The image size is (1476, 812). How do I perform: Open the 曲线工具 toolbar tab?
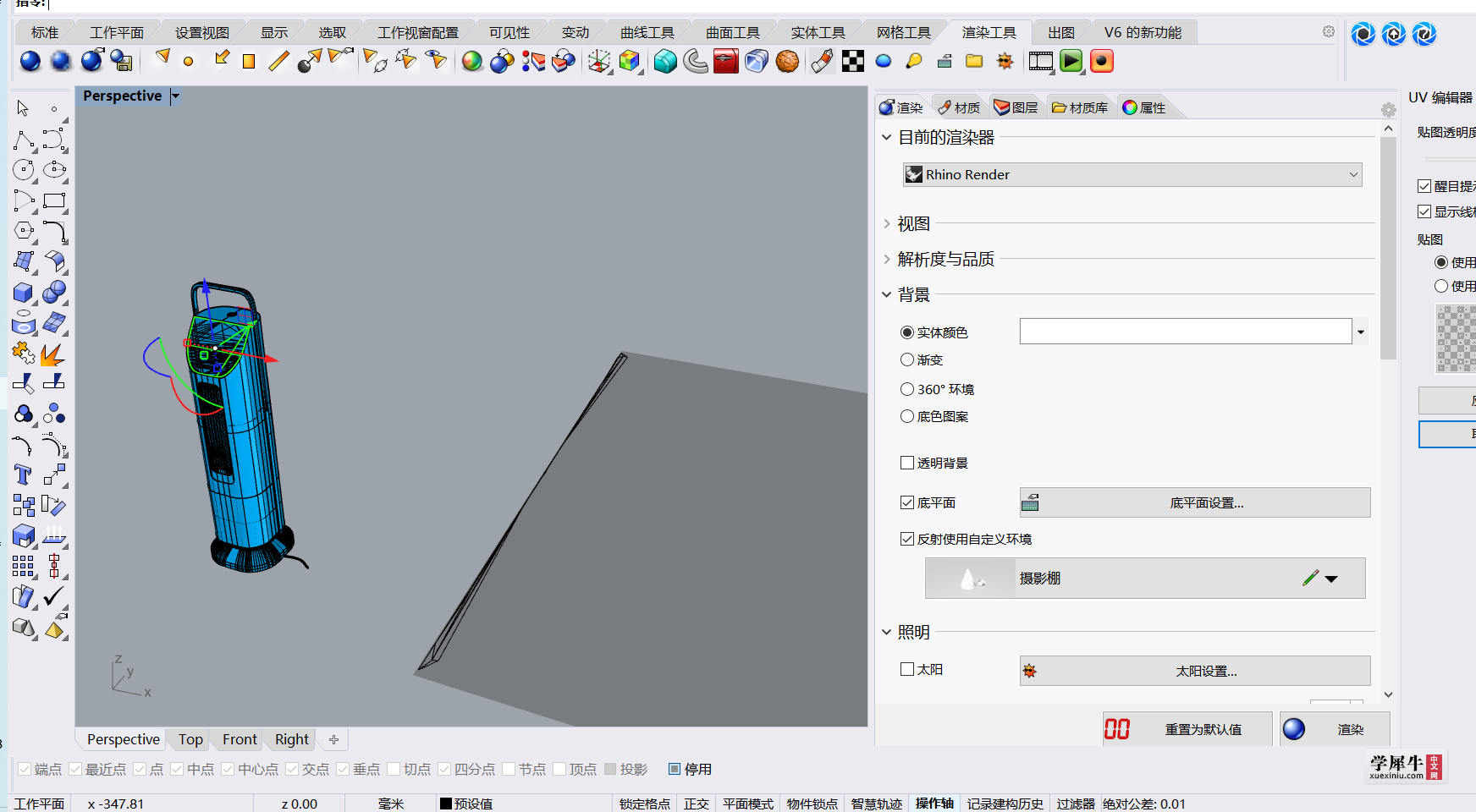[647, 32]
